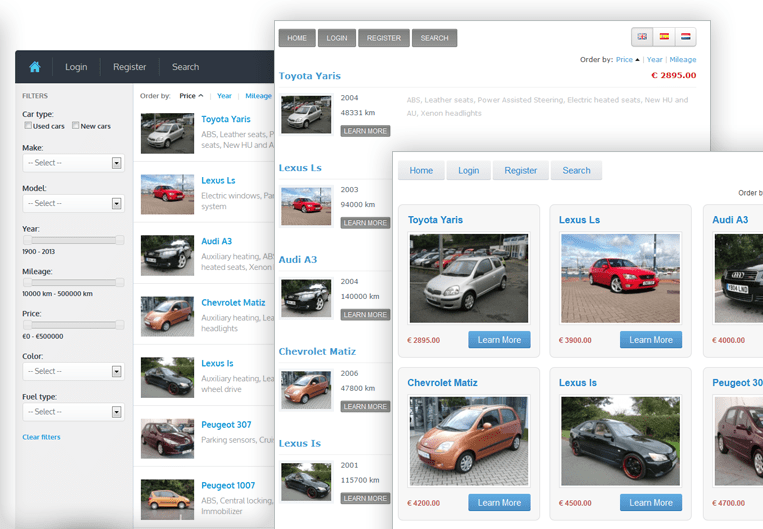Screen dimensions: 763x529
Task: Open the Register tab in front window
Action: (x=521, y=170)
